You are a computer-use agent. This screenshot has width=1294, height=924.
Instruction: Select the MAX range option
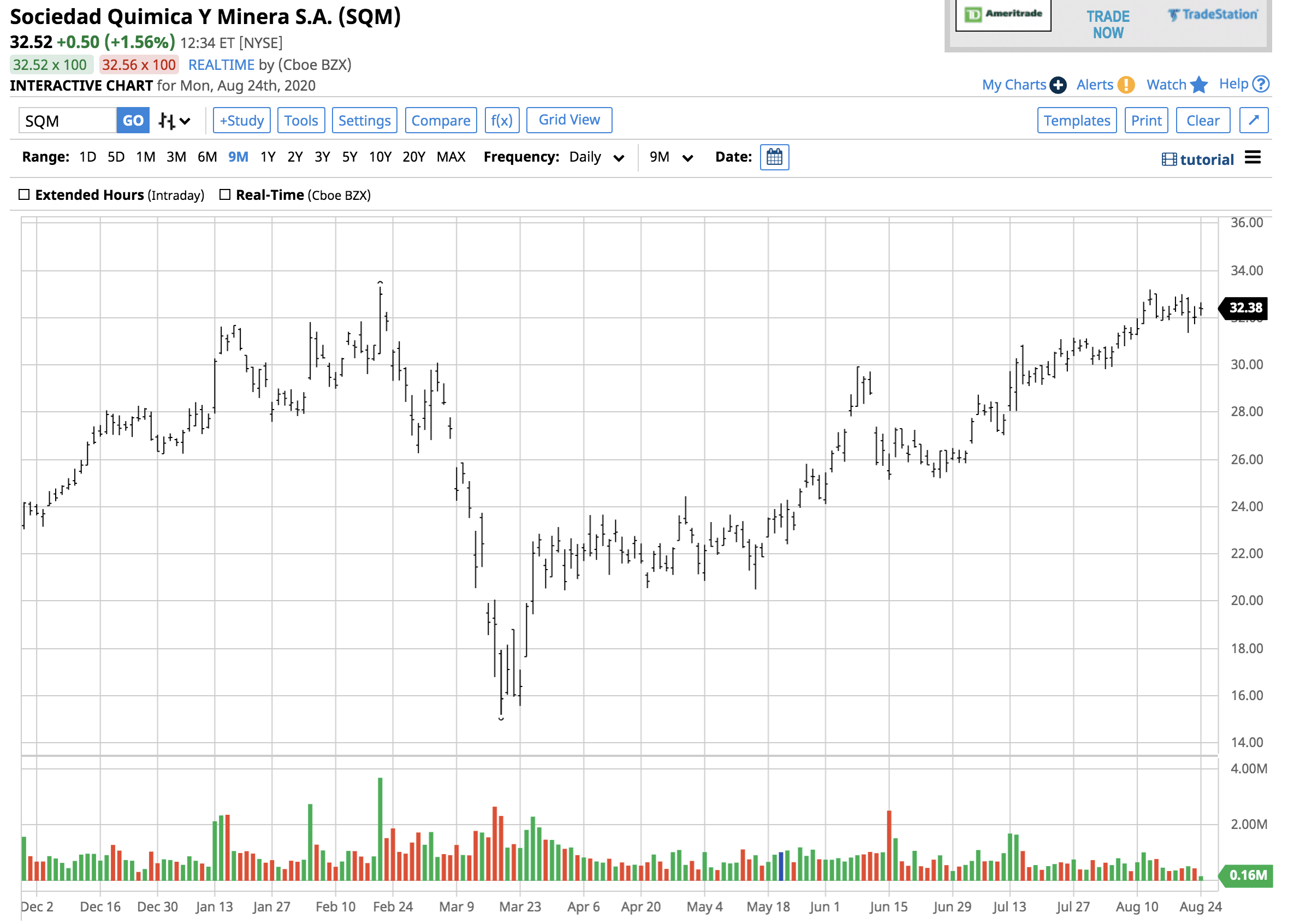click(450, 157)
